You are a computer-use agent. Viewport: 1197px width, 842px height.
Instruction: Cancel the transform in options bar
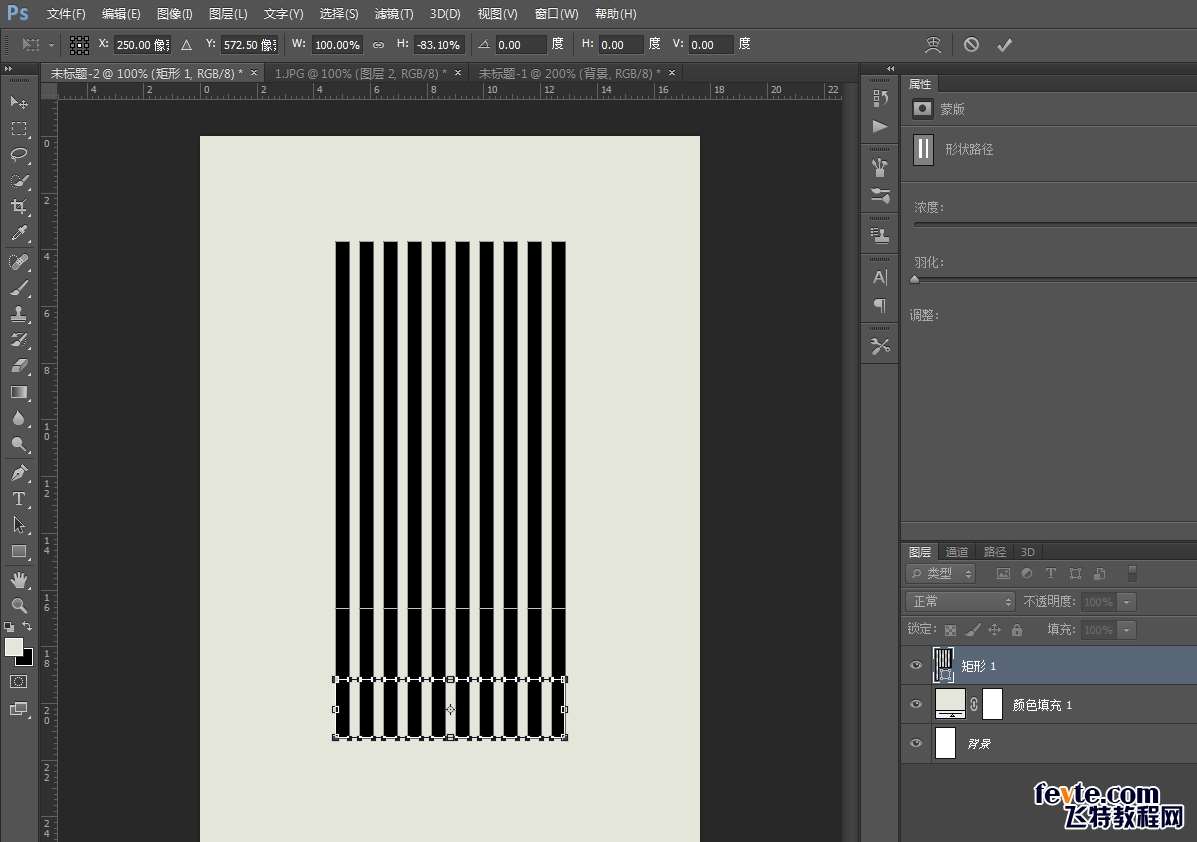coord(971,45)
